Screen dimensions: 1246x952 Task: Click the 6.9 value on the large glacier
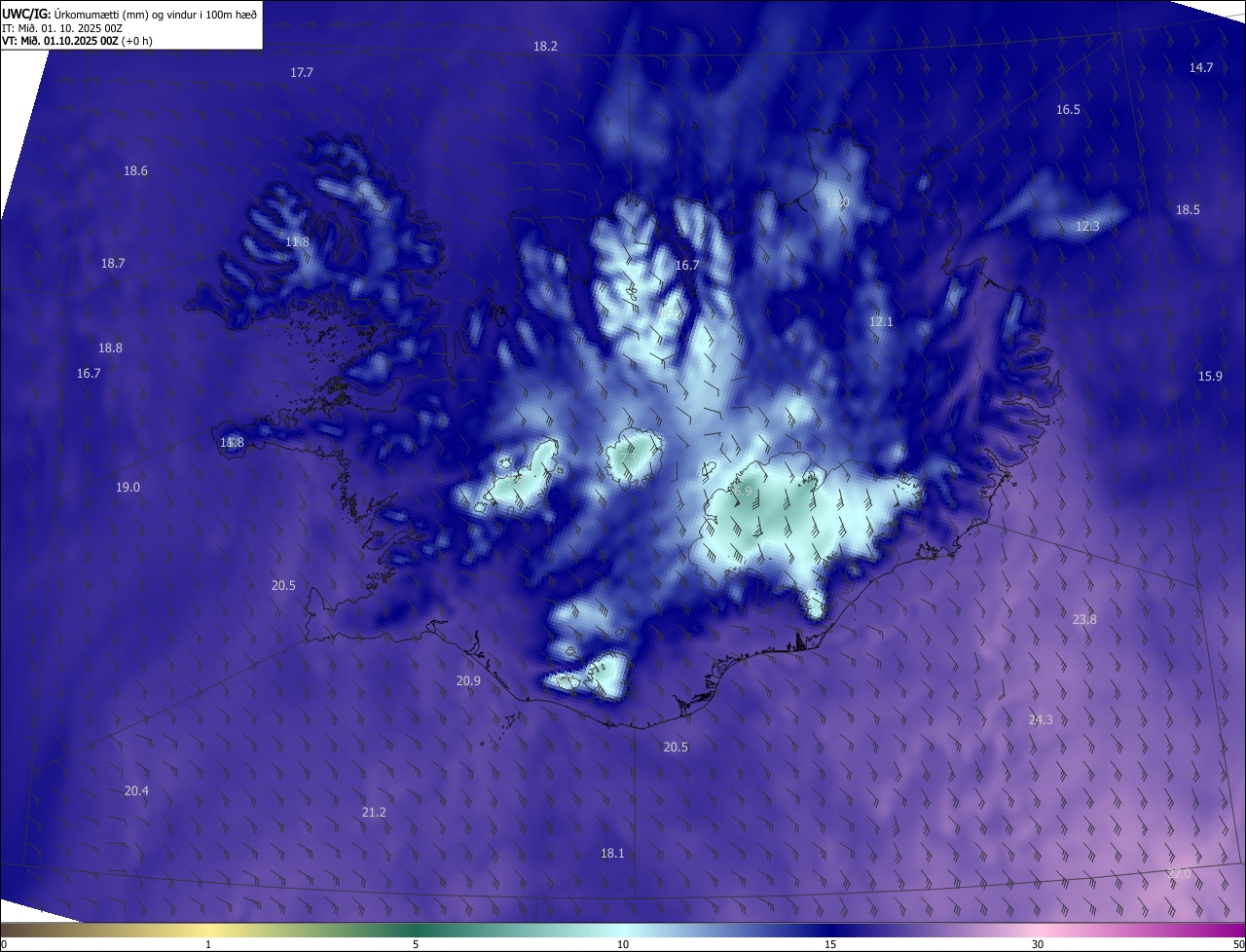point(743,492)
